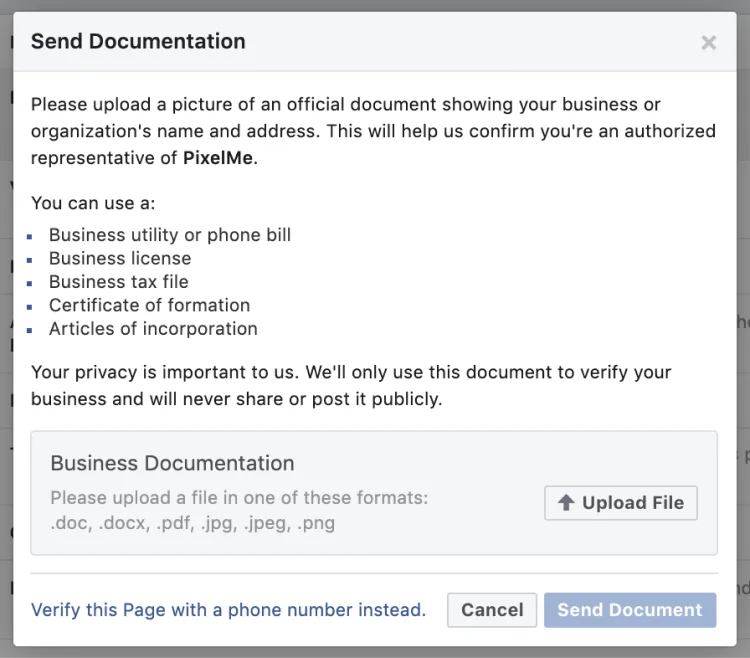Click the 'Your privacy is important to us' paragraph

351,385
